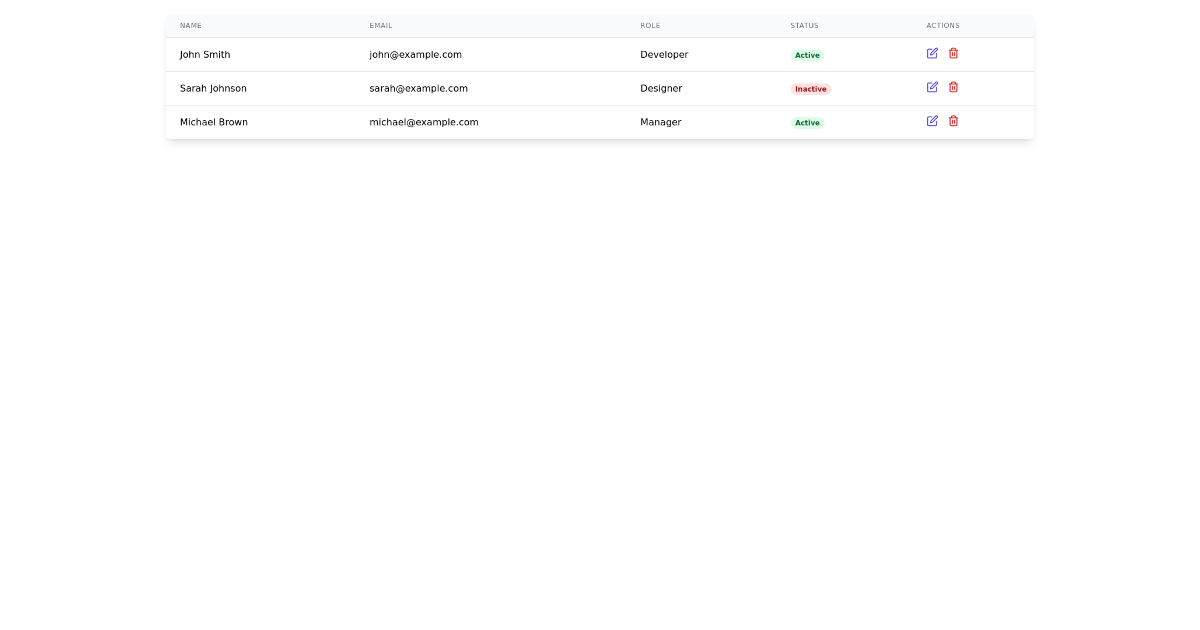This screenshot has height=630, width=1200.
Task: Click the NAME column header to sort
Action: 191,25
